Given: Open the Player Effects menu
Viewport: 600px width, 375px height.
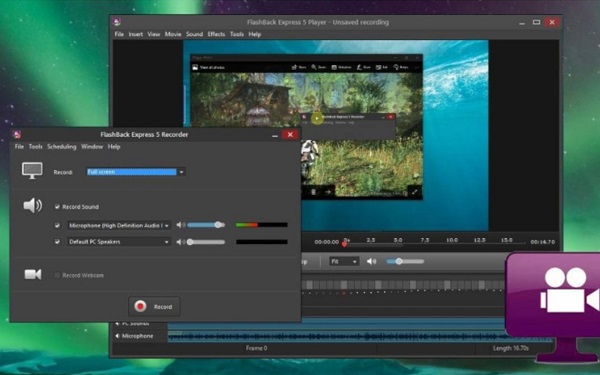Looking at the screenshot, I should pos(216,34).
